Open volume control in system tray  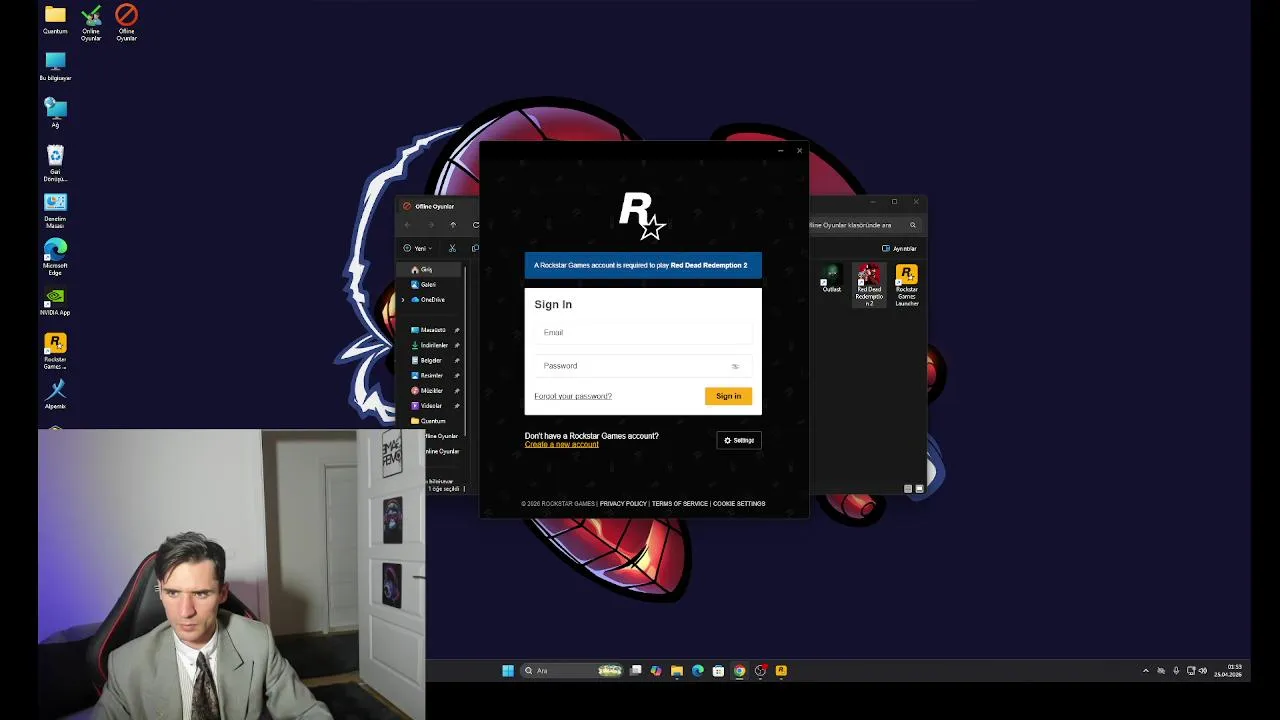click(1202, 671)
